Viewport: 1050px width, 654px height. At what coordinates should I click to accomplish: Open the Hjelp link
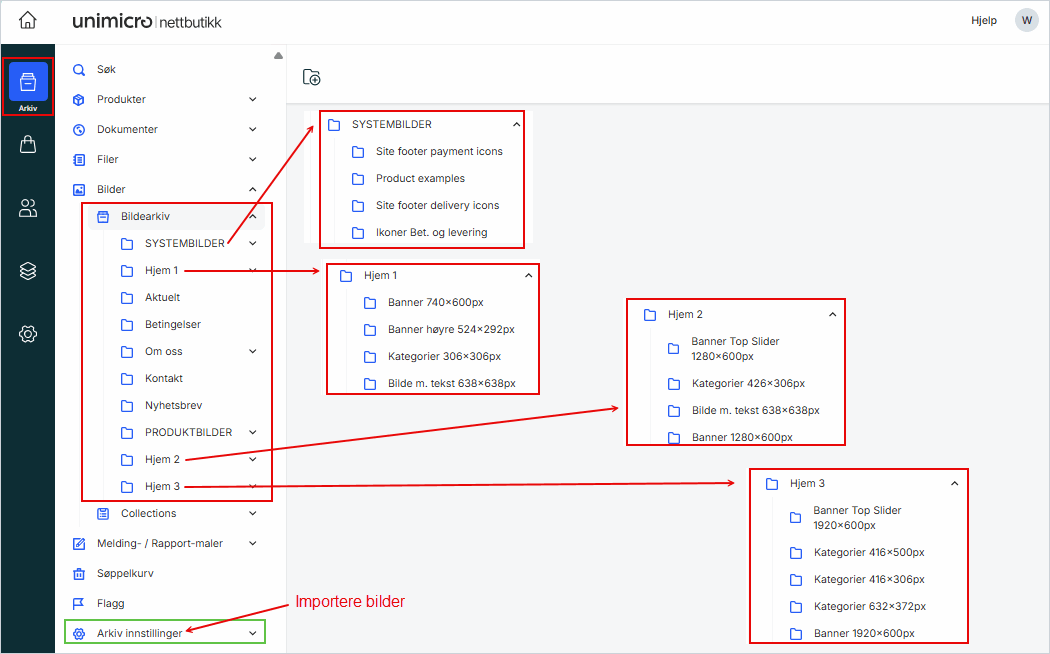pyautogui.click(x=983, y=20)
